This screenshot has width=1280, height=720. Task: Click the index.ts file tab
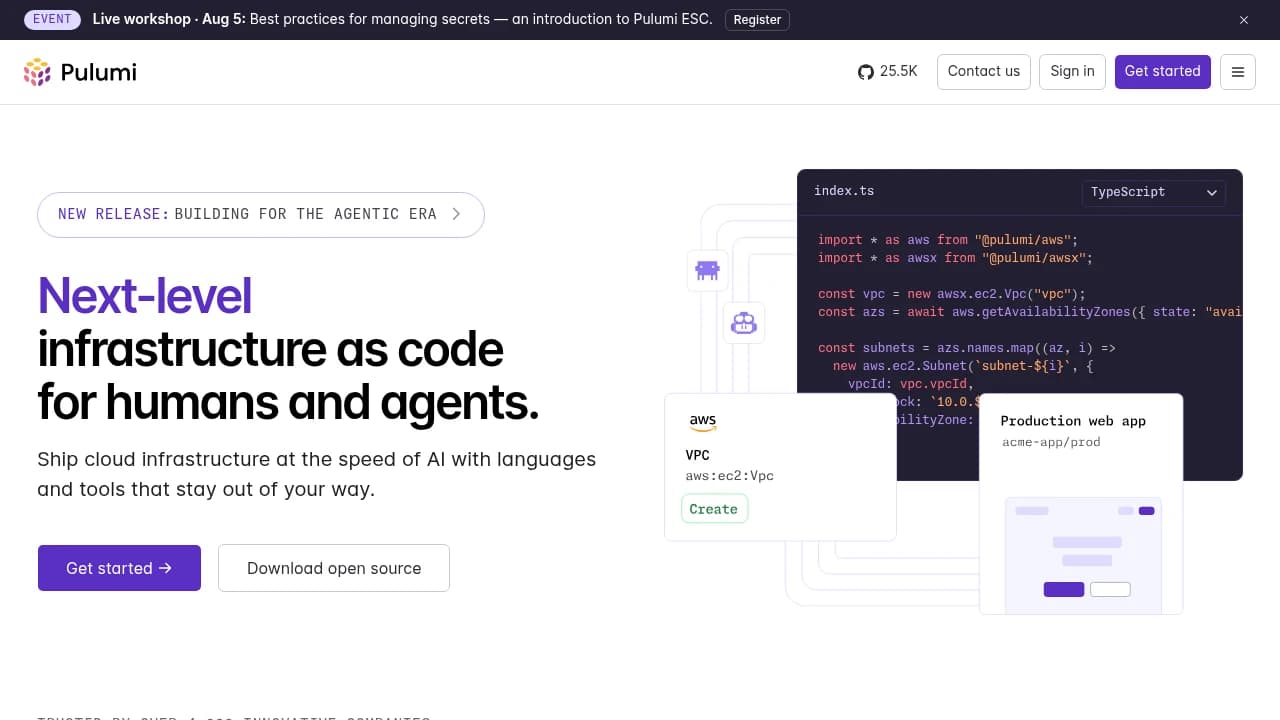[844, 191]
